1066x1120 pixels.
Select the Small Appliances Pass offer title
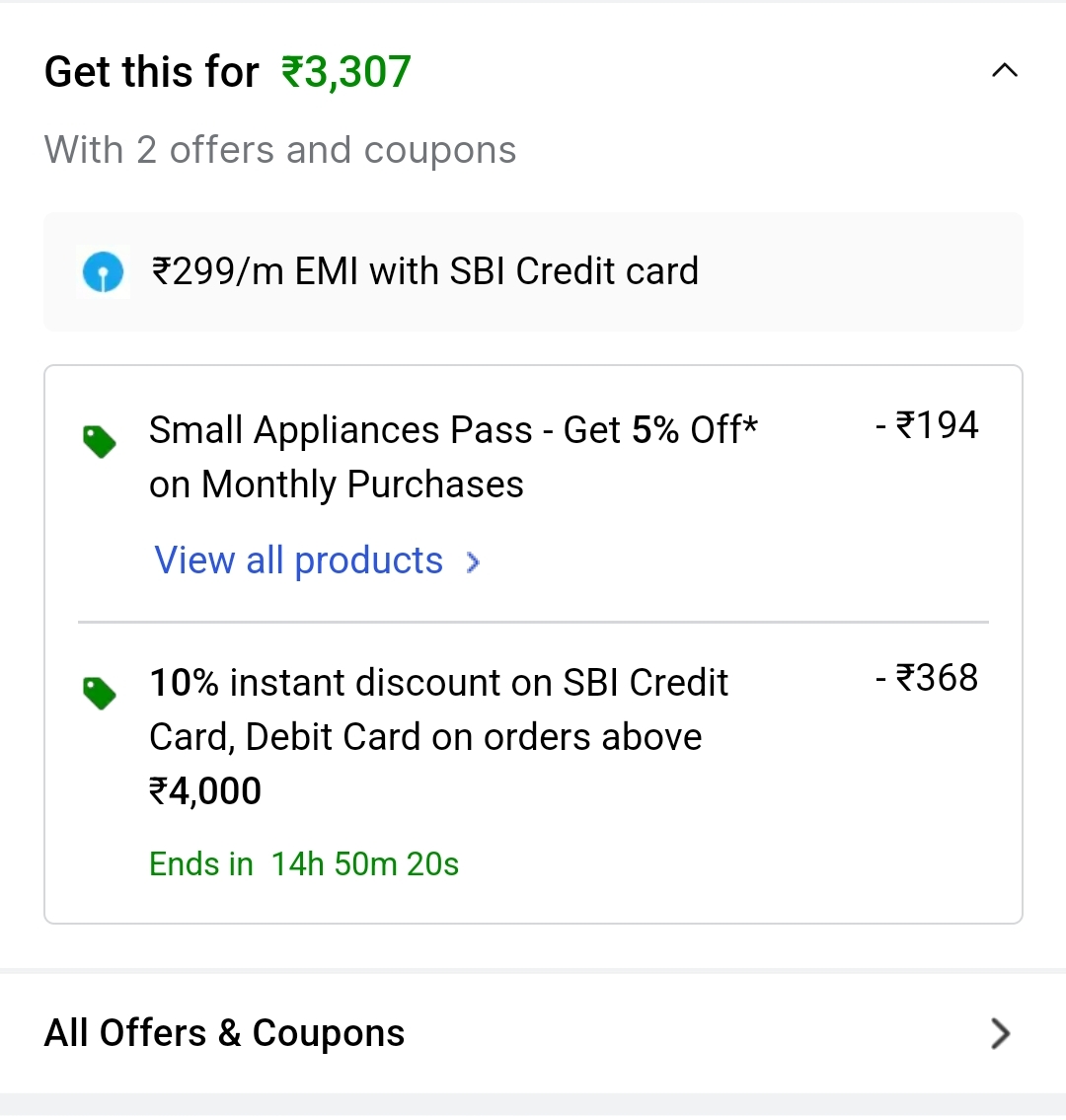(x=453, y=430)
